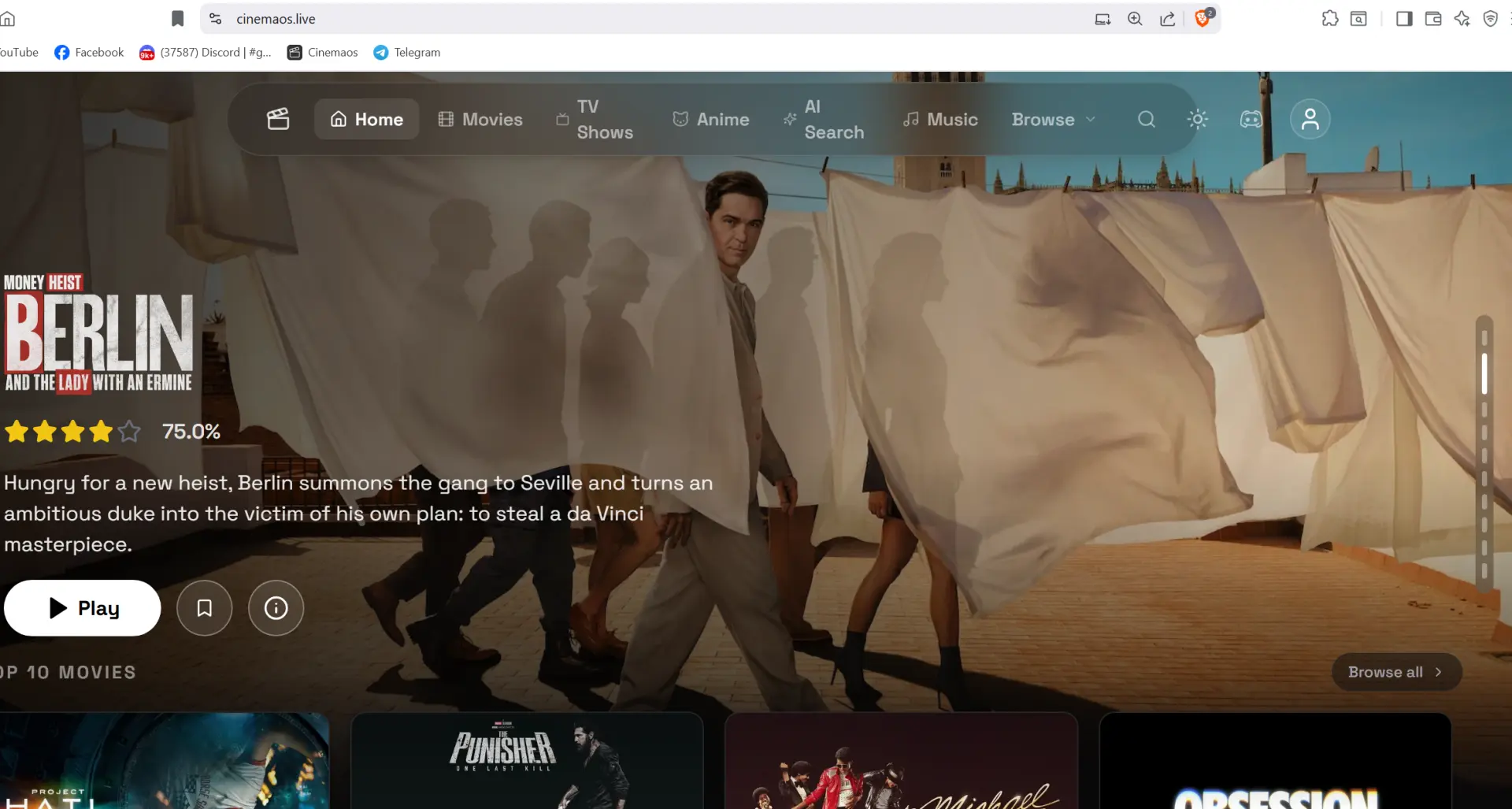
Task: Open the Project Hail Mary thumbnail
Action: [x=164, y=761]
